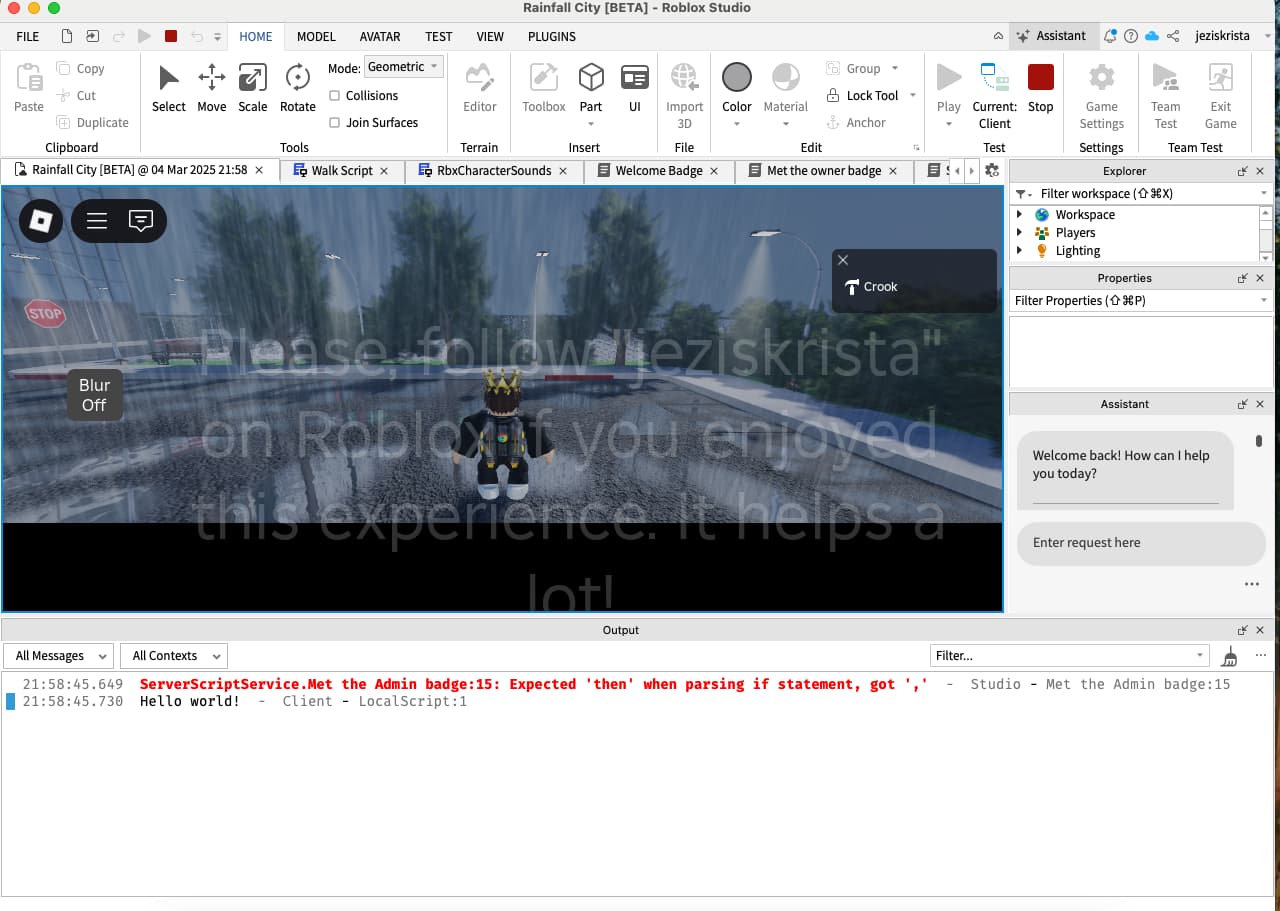Select the Move tool
This screenshot has height=911, width=1280.
tap(211, 90)
